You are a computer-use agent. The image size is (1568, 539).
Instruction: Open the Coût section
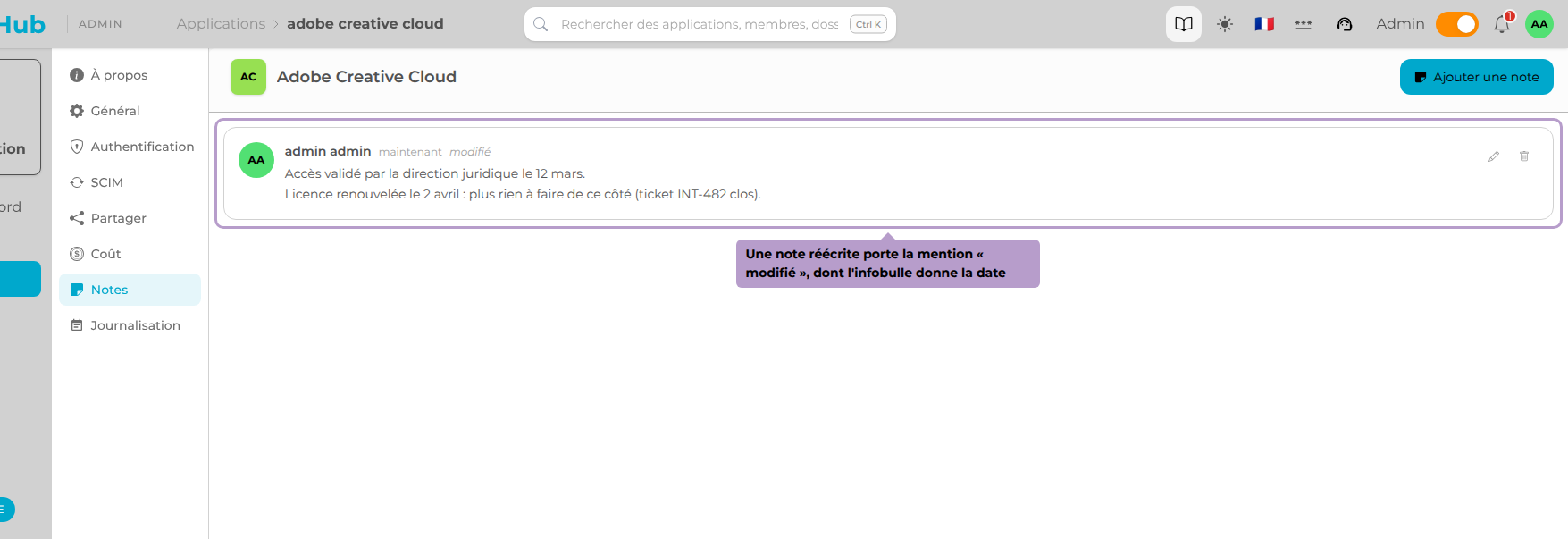click(x=130, y=254)
